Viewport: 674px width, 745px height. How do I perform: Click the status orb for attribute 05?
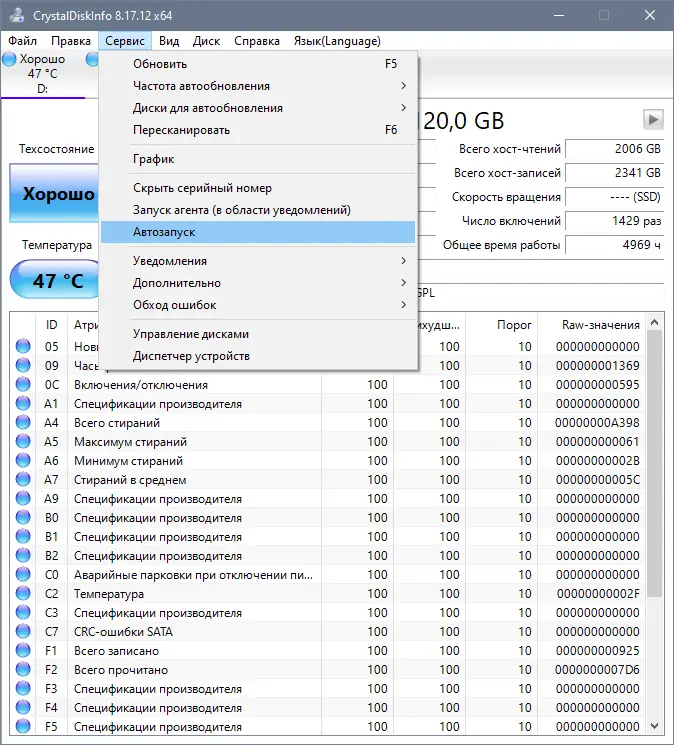[23, 346]
